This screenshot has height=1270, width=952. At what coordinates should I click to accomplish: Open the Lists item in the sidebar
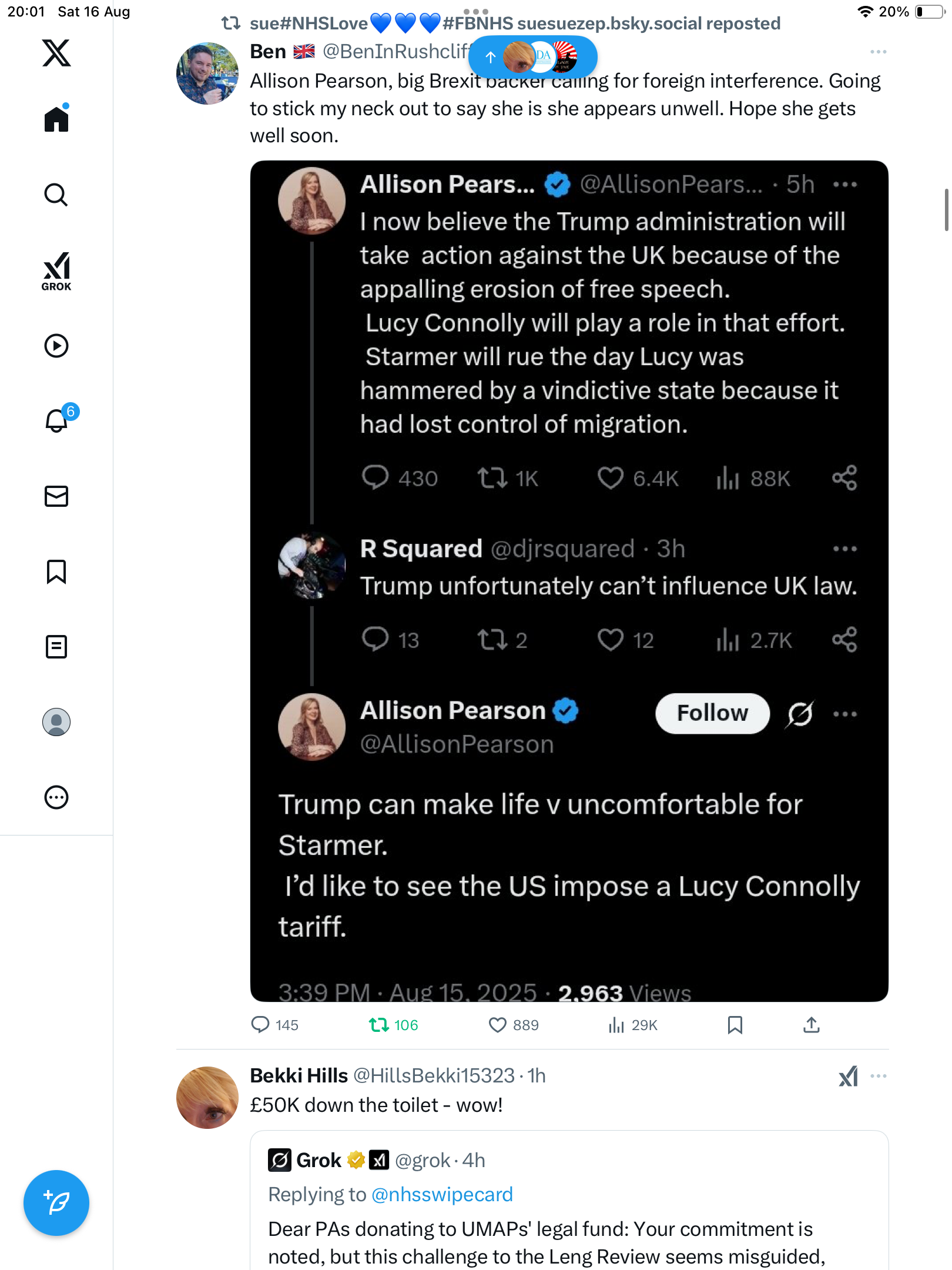pyautogui.click(x=56, y=647)
